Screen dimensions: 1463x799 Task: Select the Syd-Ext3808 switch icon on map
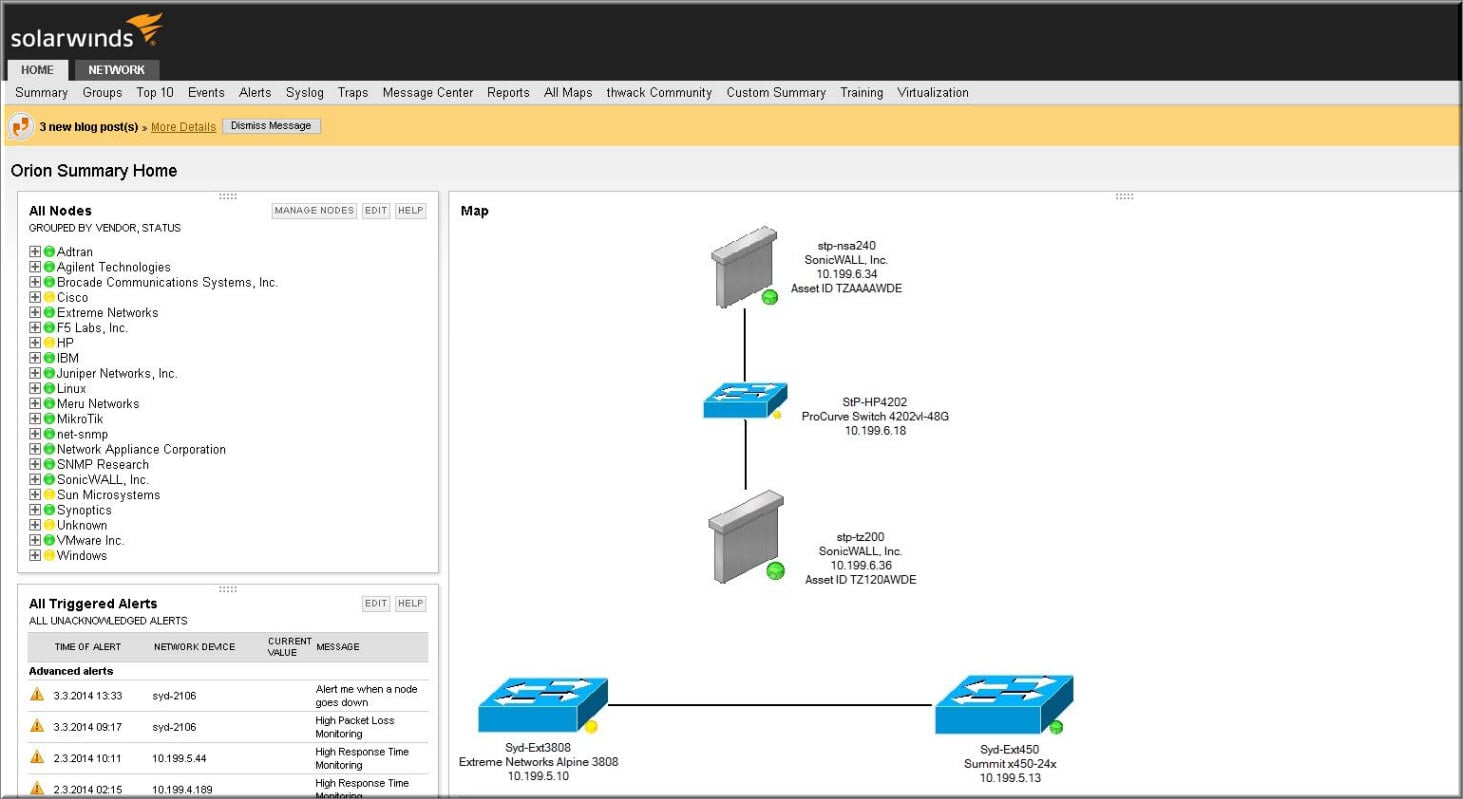(541, 706)
